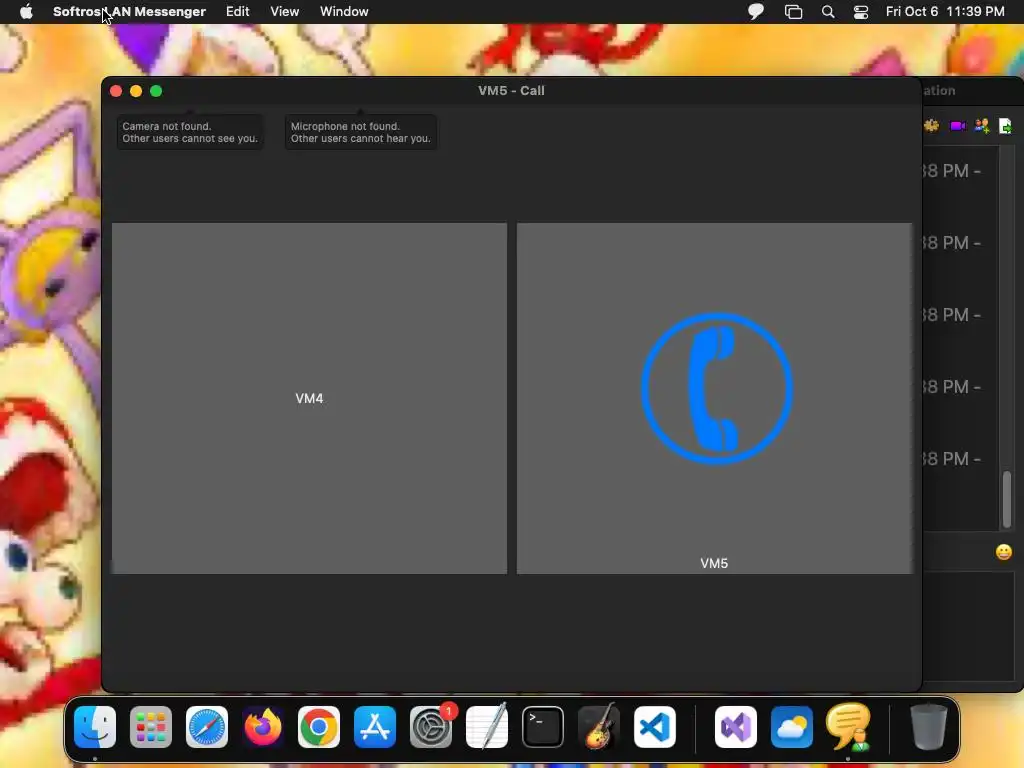Image resolution: width=1024 pixels, height=768 pixels.
Task: Open the Apple menu
Action: (x=26, y=12)
